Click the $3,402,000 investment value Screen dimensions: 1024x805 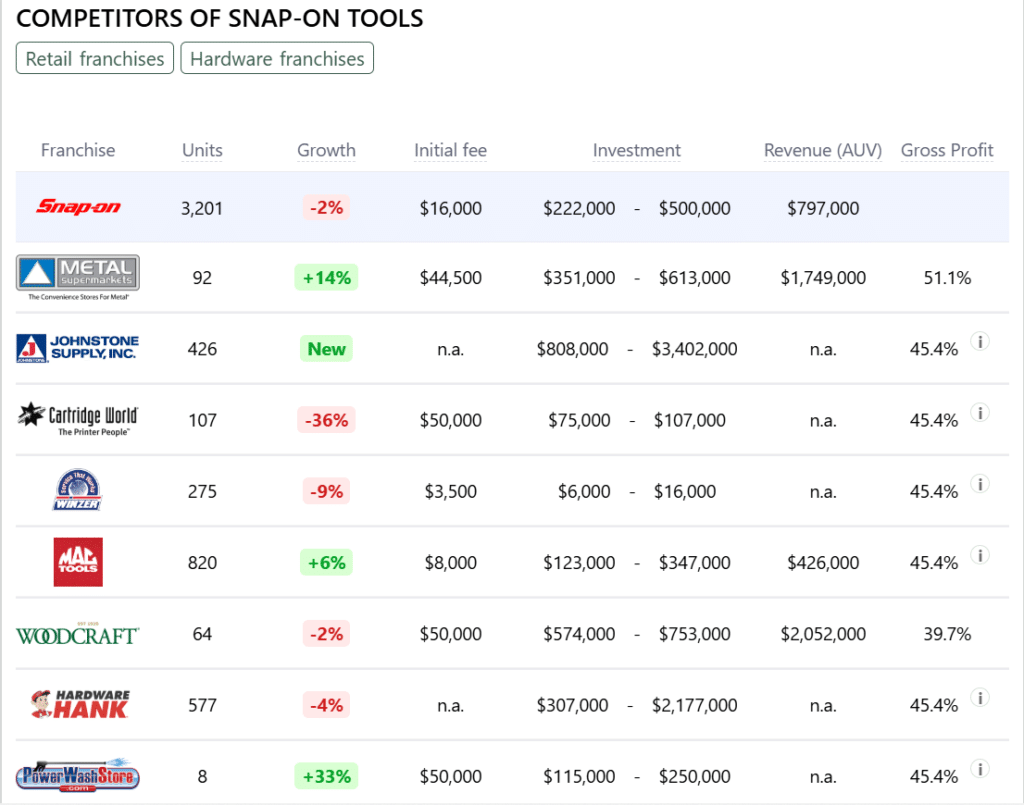[x=694, y=349]
